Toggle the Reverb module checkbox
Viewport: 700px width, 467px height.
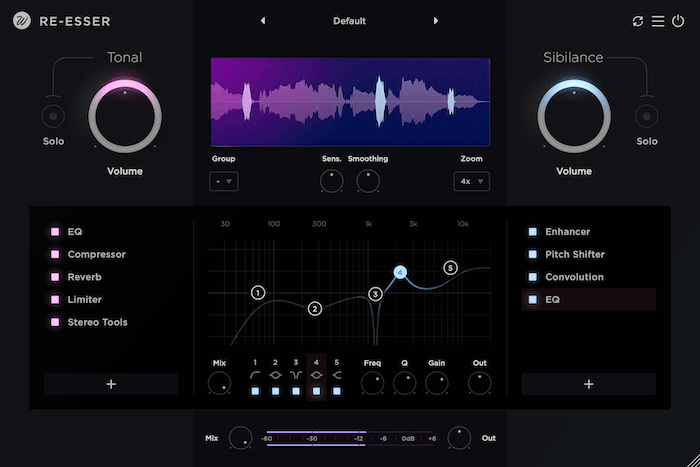[x=55, y=277]
